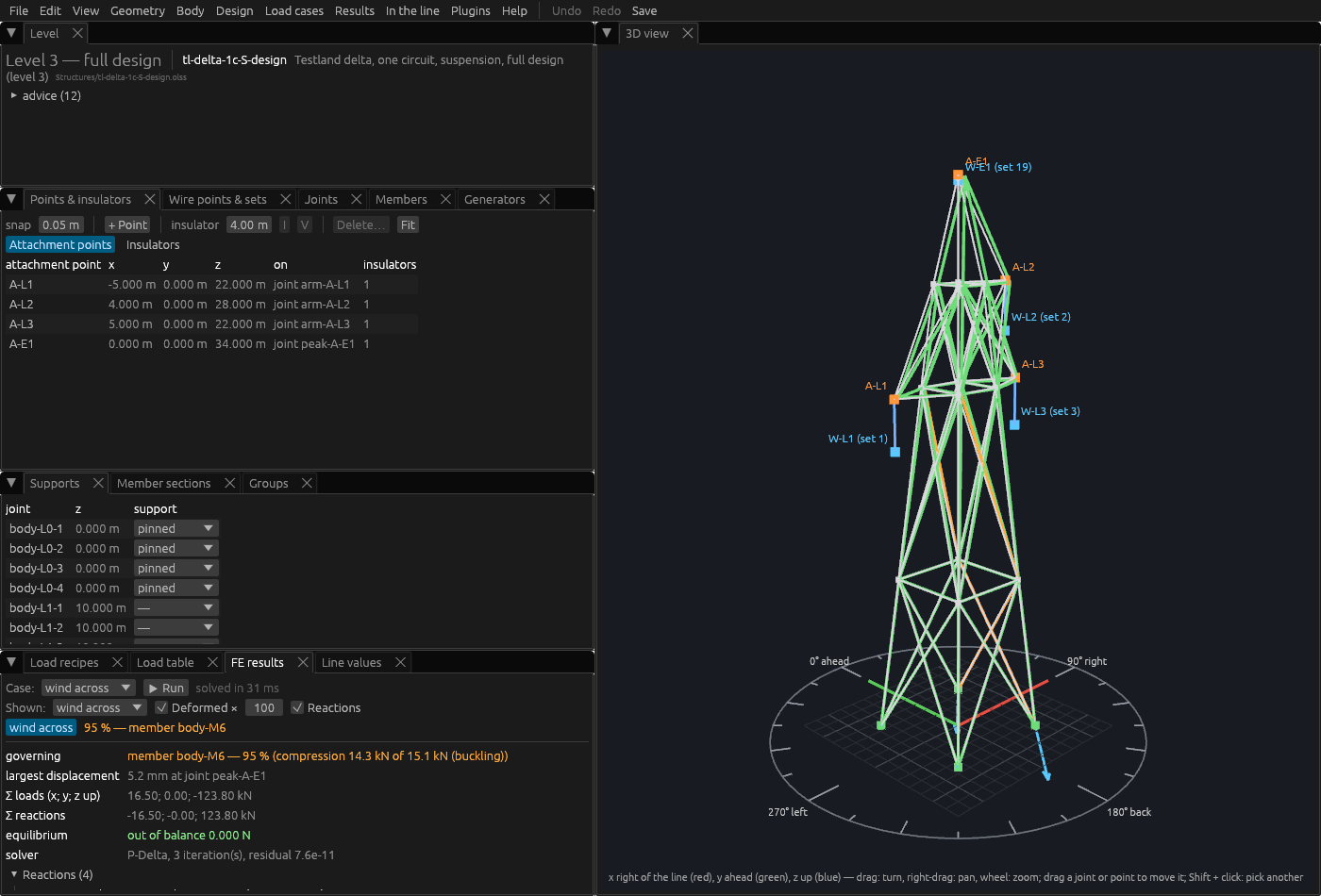Open the Points & insulators panel menu triangle

11,199
